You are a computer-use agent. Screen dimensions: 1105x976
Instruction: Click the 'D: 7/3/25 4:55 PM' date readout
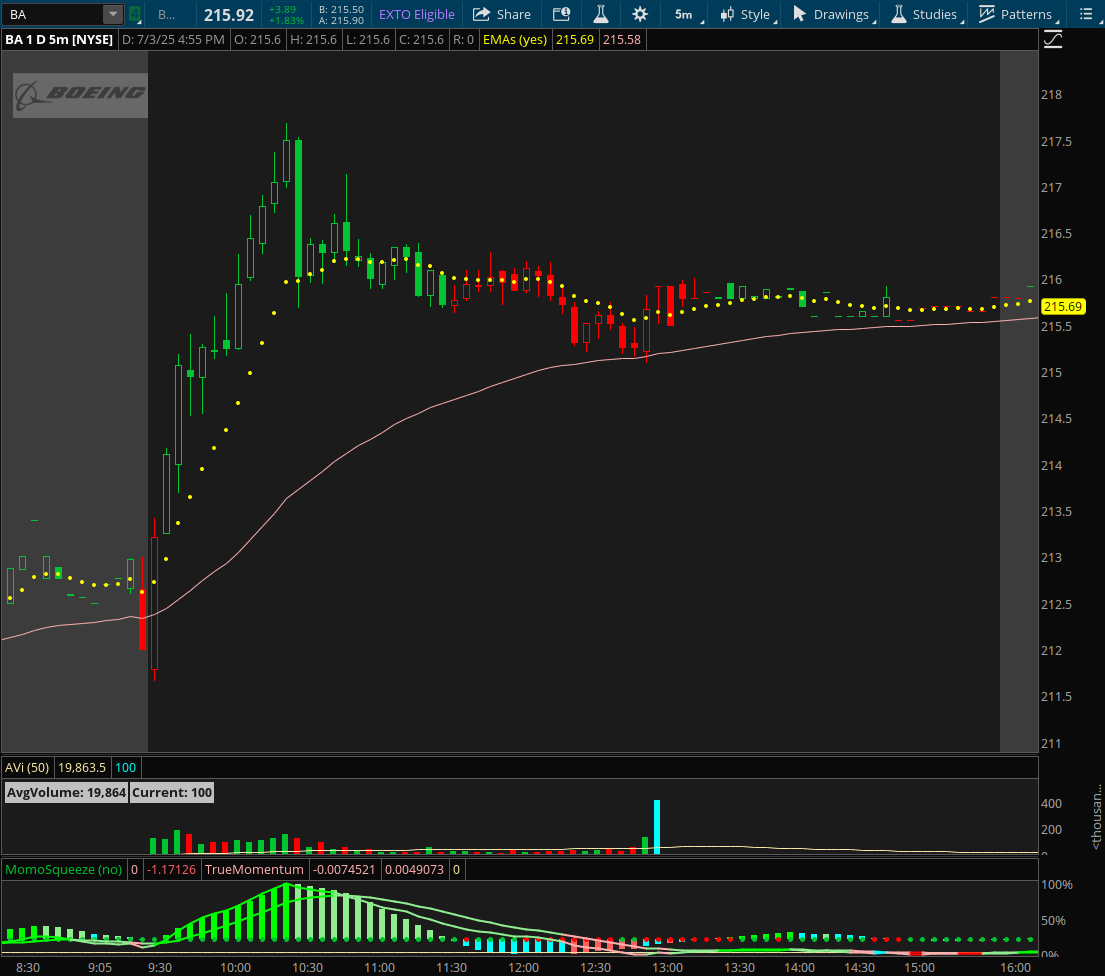tap(173, 39)
